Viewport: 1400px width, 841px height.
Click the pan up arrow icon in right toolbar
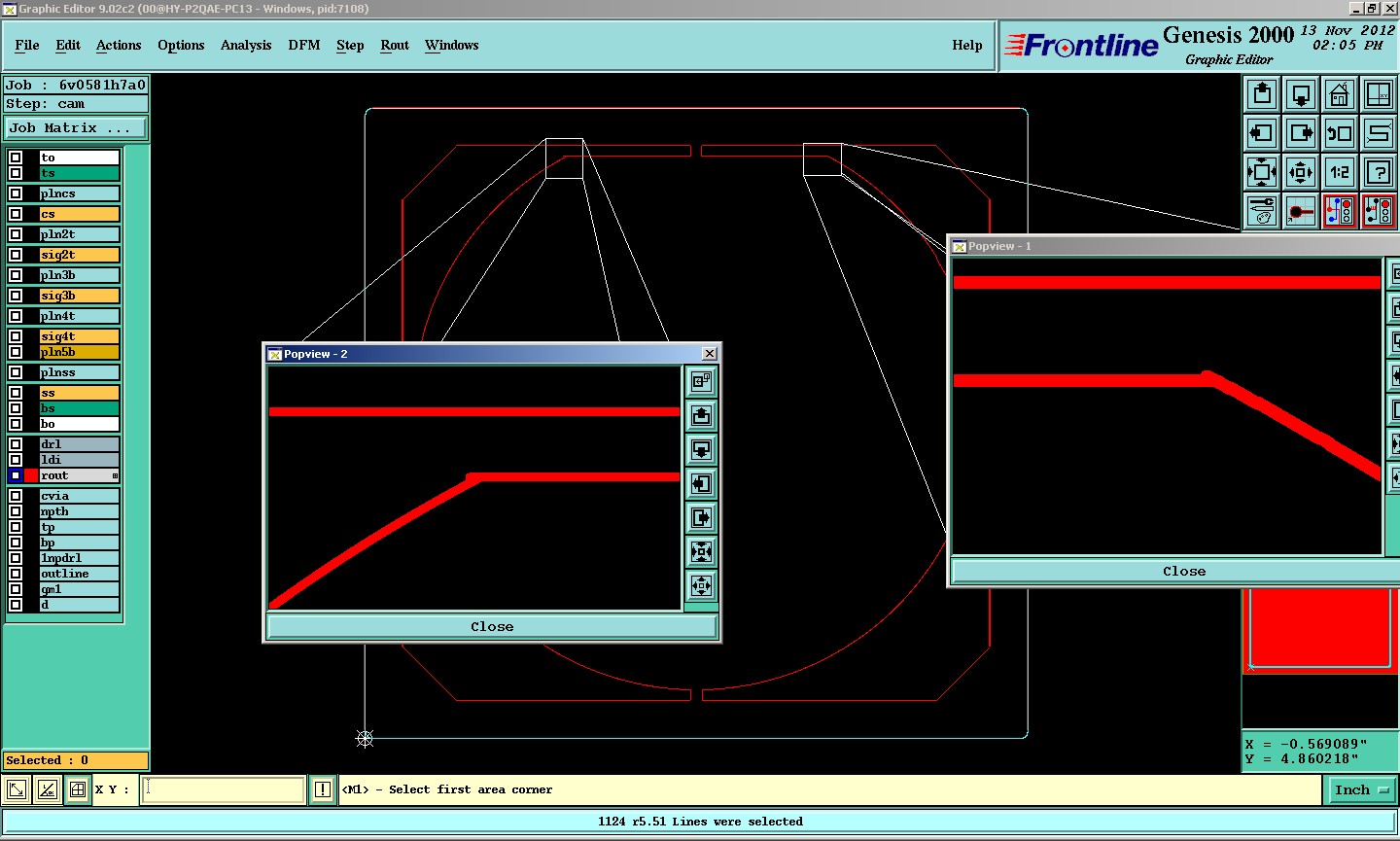pos(1262,94)
